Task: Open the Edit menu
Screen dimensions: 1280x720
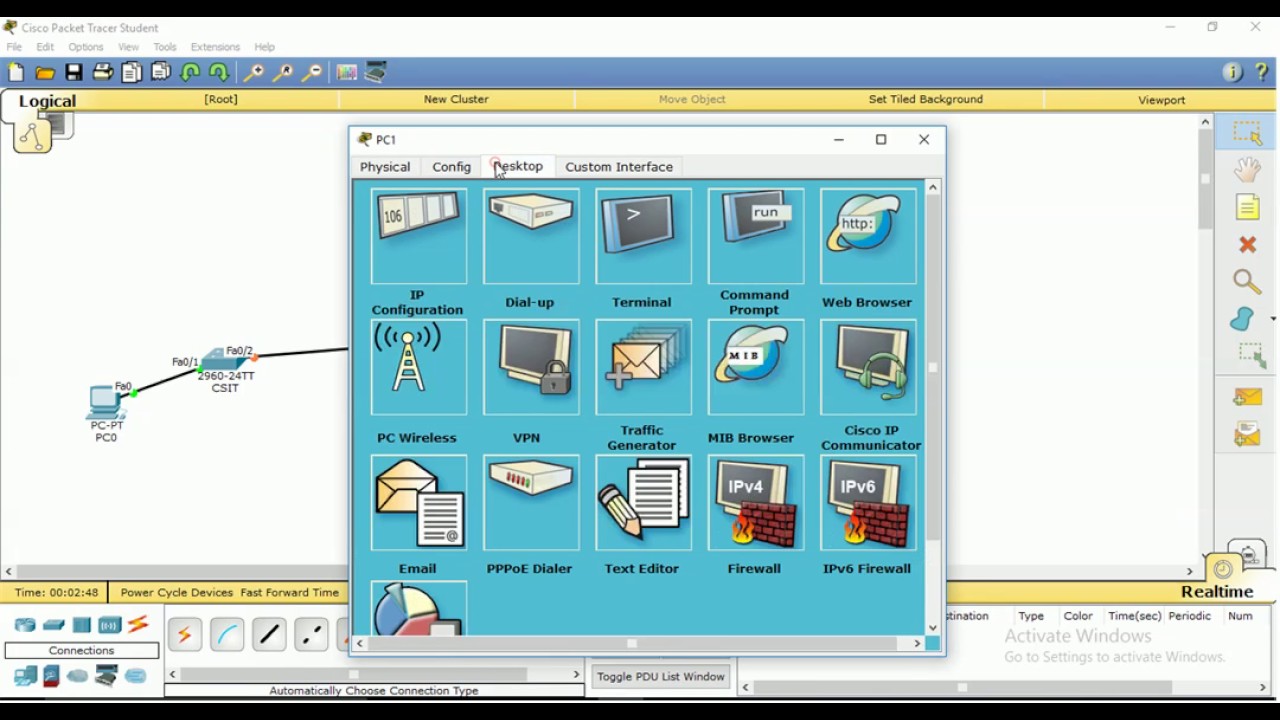Action: click(x=45, y=47)
